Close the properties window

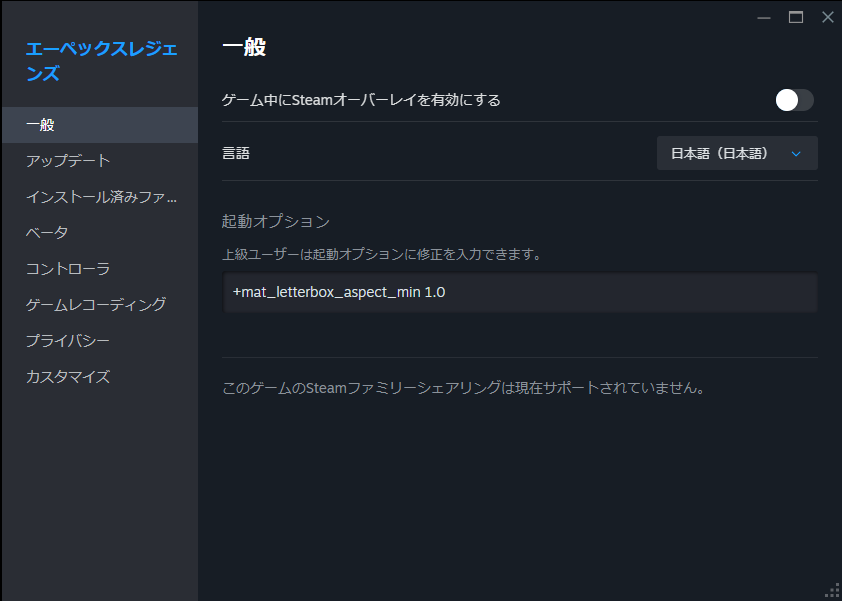(x=827, y=17)
